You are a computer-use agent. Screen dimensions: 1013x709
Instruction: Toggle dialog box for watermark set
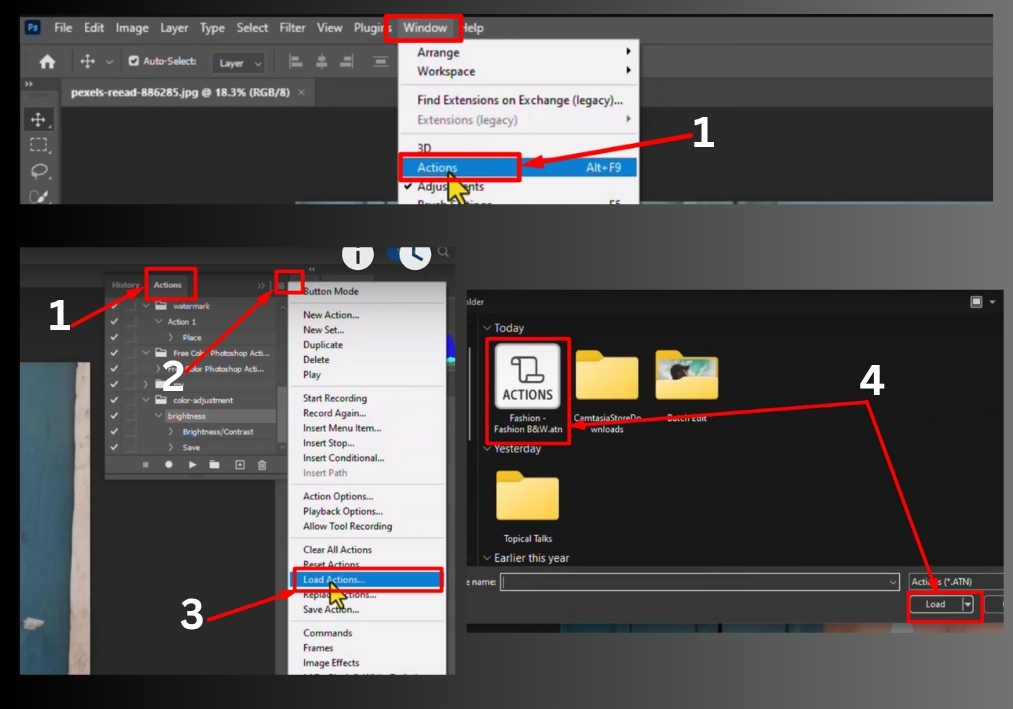(131, 306)
